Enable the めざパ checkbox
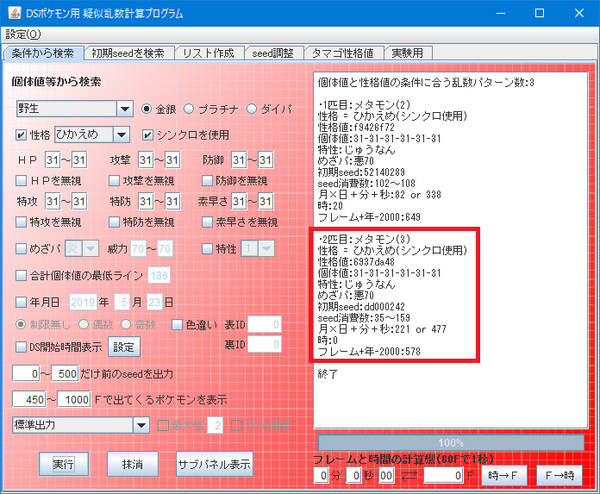Screen dimensions: 600x494 click(21, 249)
